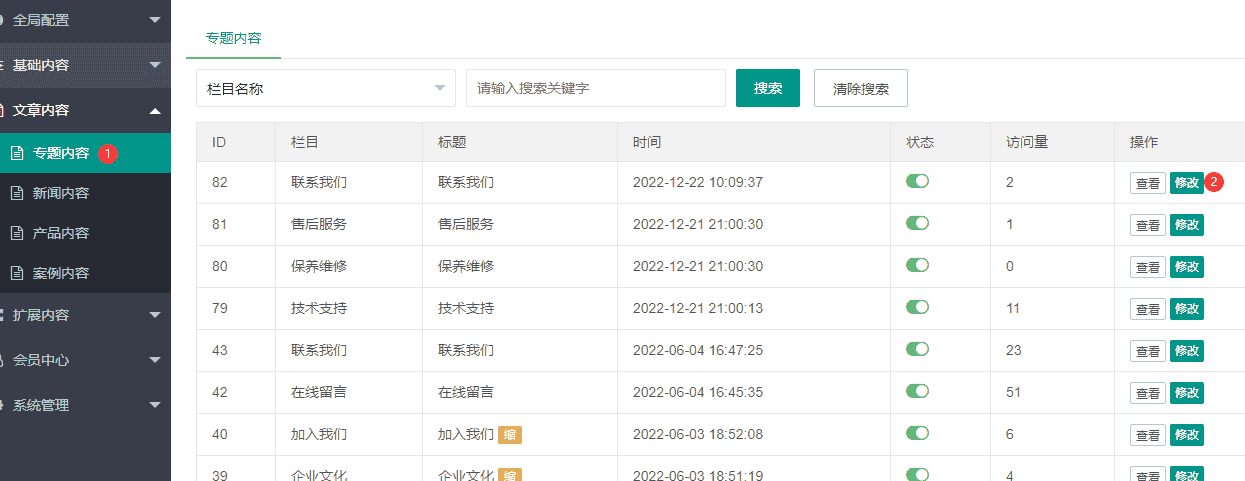Click 修改 for ID 42 row

point(1187,393)
